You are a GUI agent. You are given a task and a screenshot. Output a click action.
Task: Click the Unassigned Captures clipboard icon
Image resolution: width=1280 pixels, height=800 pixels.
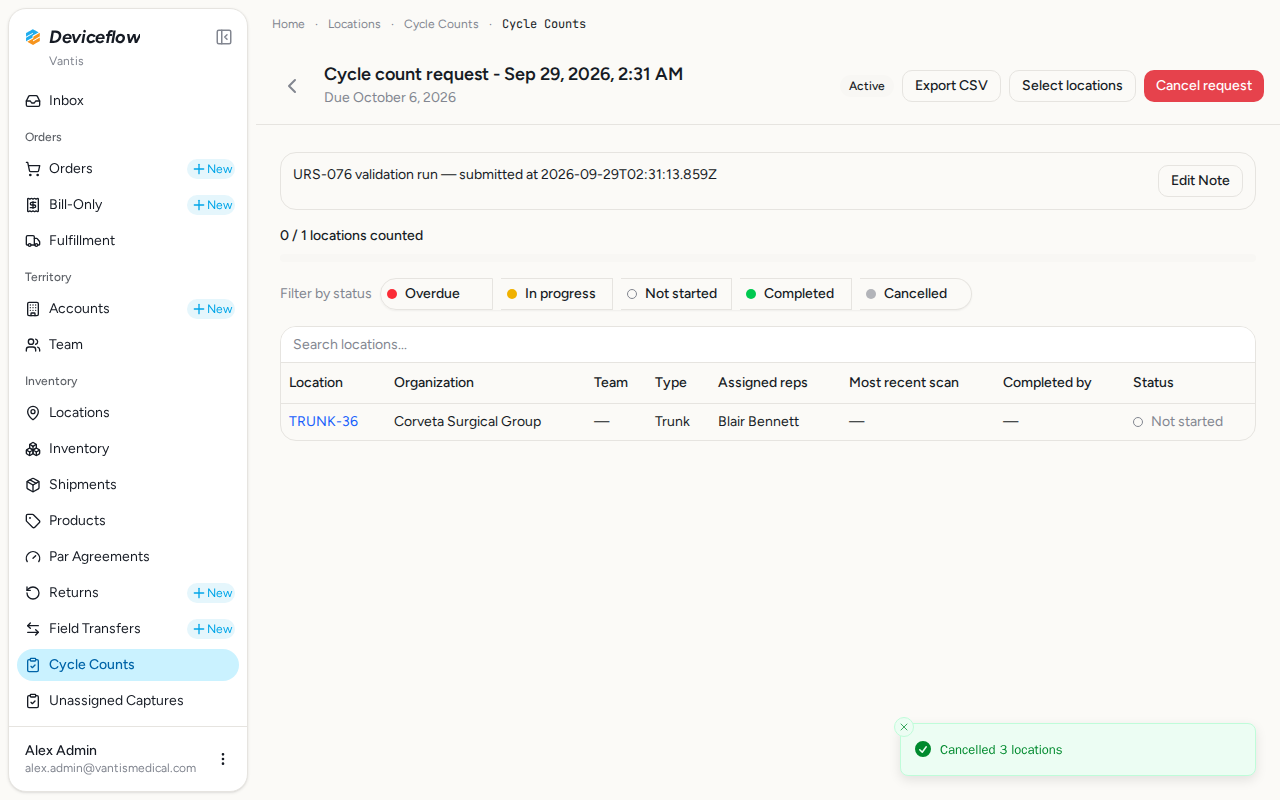[x=33, y=701]
